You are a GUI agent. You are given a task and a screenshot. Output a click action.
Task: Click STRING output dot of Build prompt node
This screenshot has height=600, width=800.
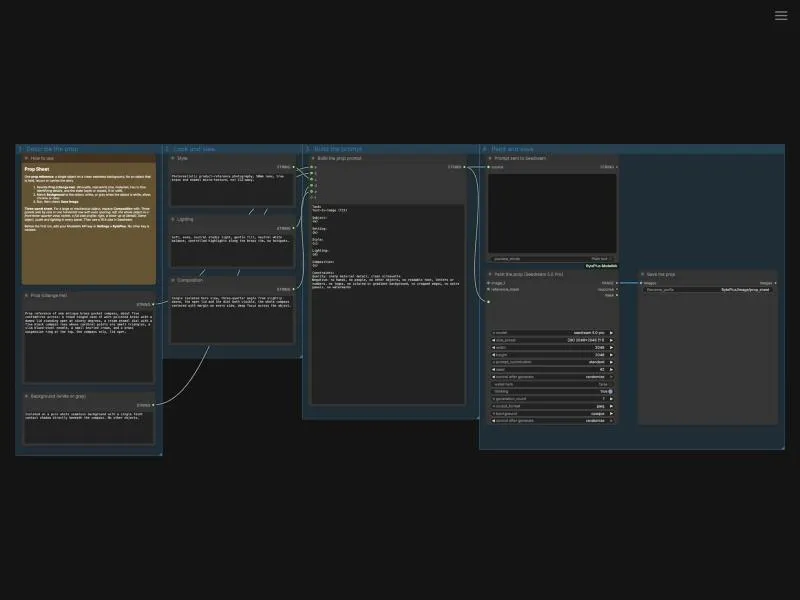(464, 167)
